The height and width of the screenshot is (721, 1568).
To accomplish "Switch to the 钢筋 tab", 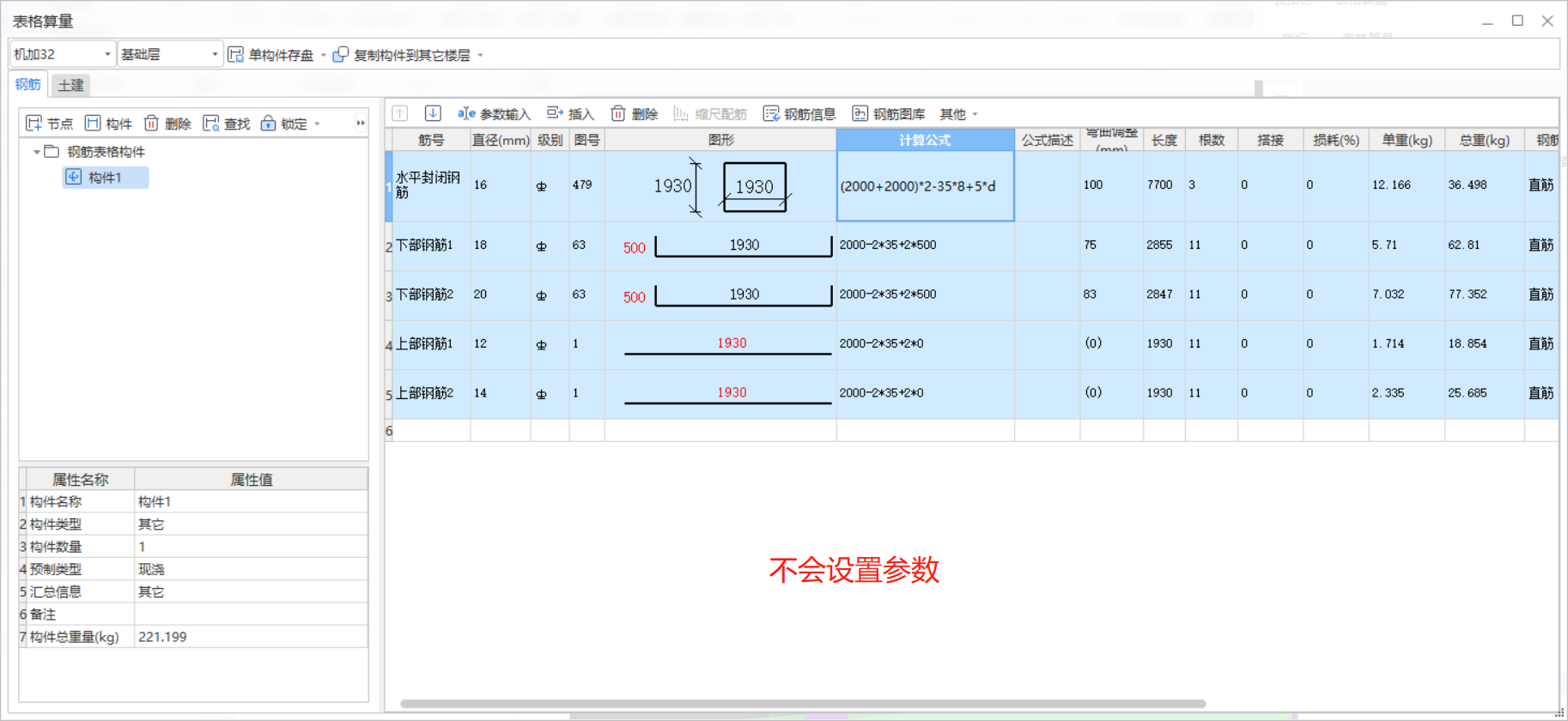I will click(x=27, y=84).
